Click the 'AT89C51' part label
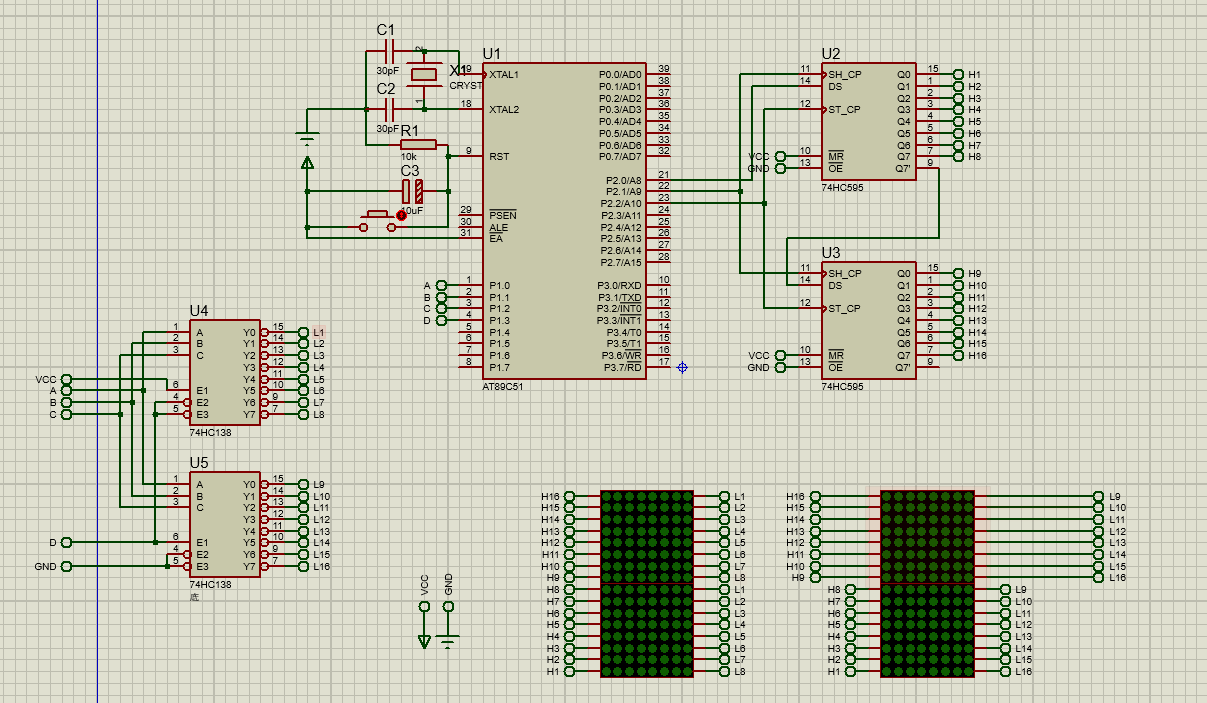Image resolution: width=1207 pixels, height=703 pixels. tap(502, 386)
